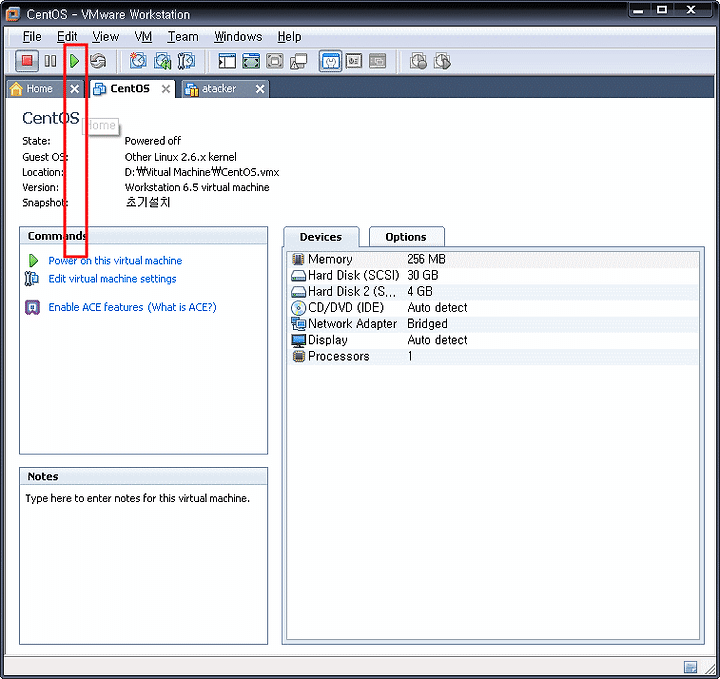
Task: Click the VMware icon in the title bar
Action: [x=13, y=14]
